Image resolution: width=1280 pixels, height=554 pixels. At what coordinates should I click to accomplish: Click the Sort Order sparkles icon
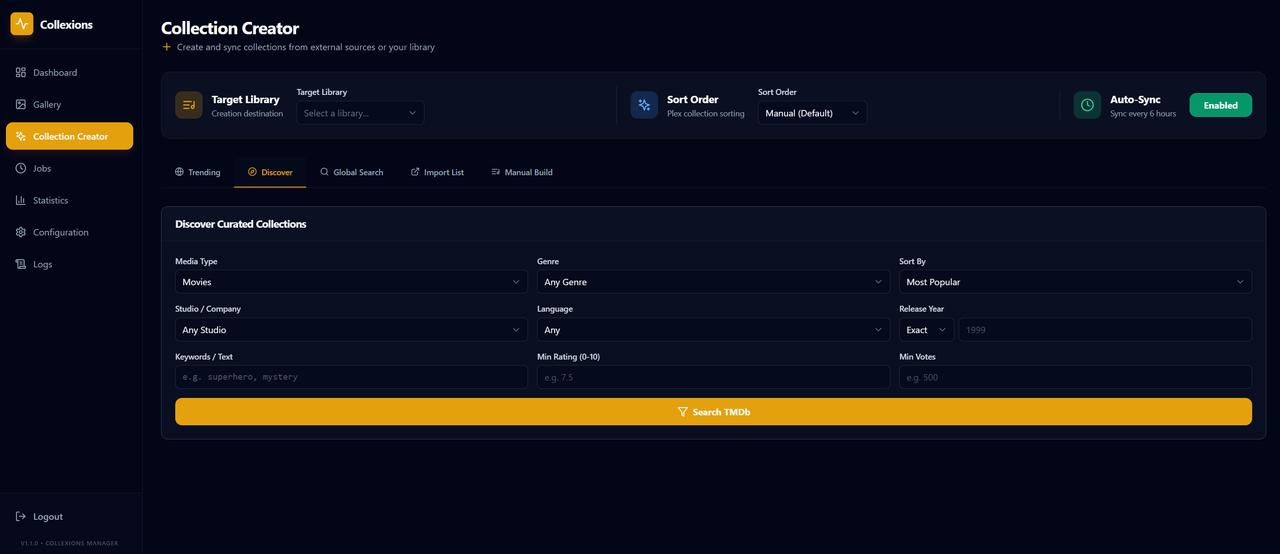pos(644,105)
